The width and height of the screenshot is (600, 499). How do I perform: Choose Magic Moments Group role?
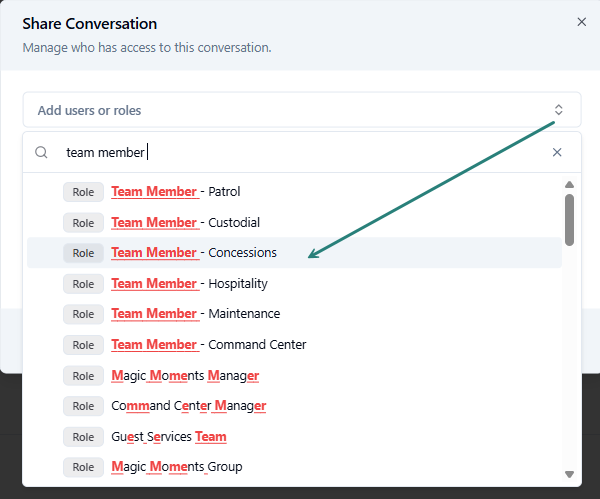point(176,467)
